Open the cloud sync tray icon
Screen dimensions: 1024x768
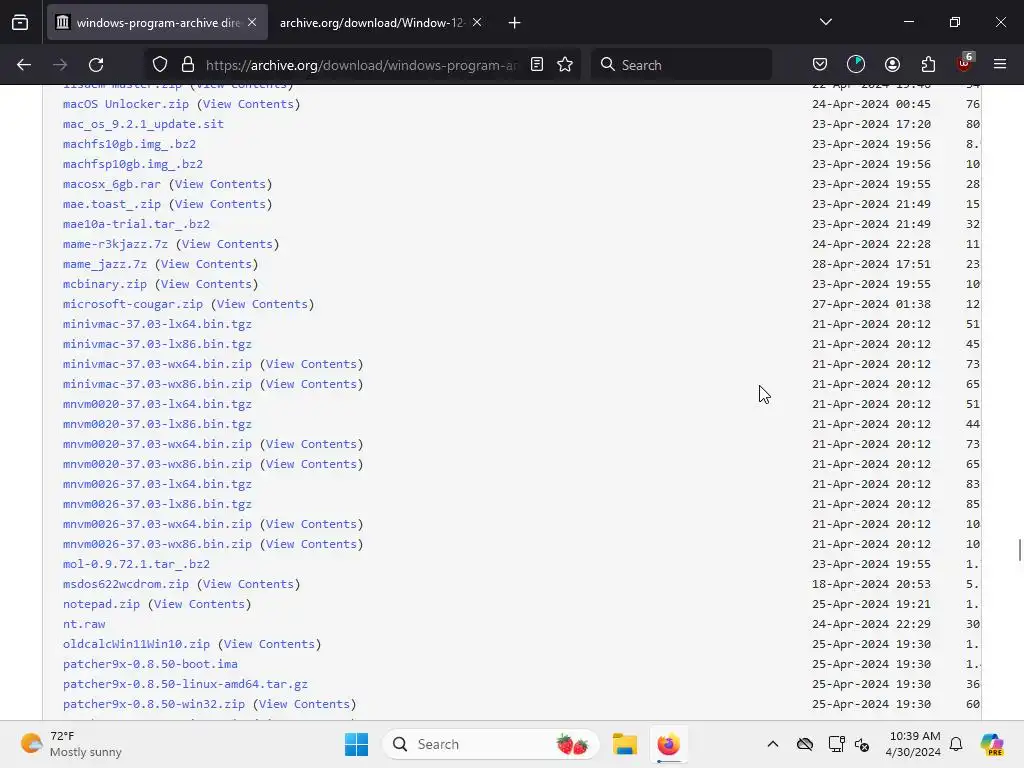tap(805, 744)
